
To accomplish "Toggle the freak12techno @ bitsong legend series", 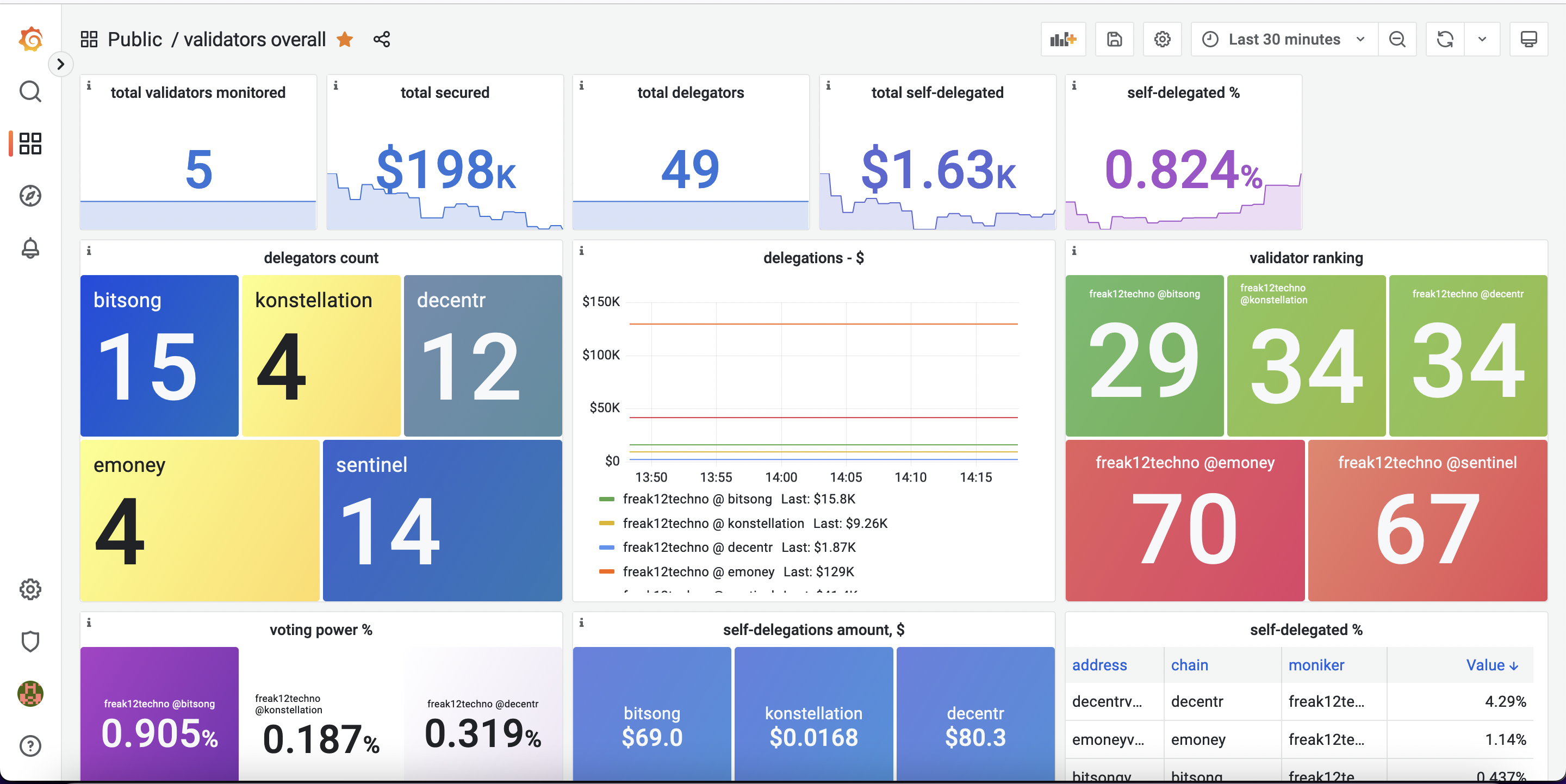I will (x=697, y=499).
